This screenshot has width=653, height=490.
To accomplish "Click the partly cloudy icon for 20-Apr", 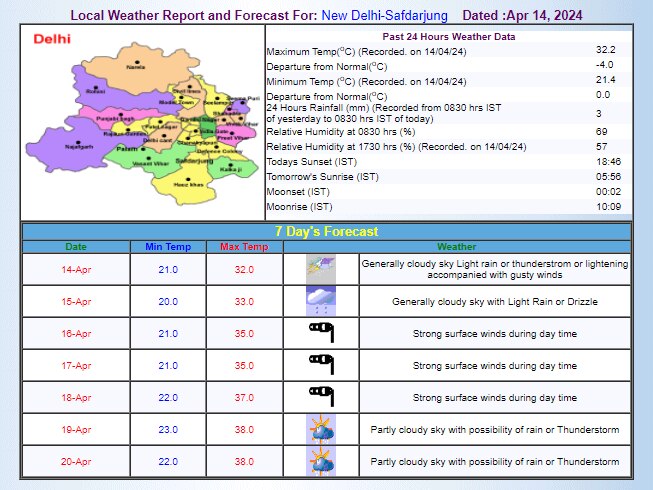I will 321,461.
